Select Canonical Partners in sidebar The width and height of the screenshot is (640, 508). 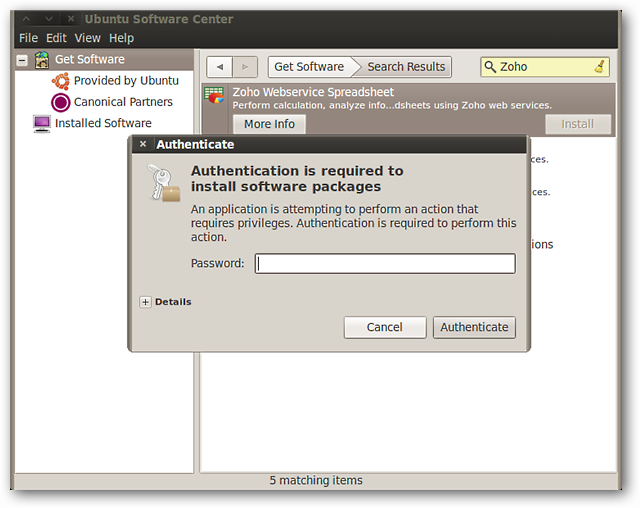123,102
